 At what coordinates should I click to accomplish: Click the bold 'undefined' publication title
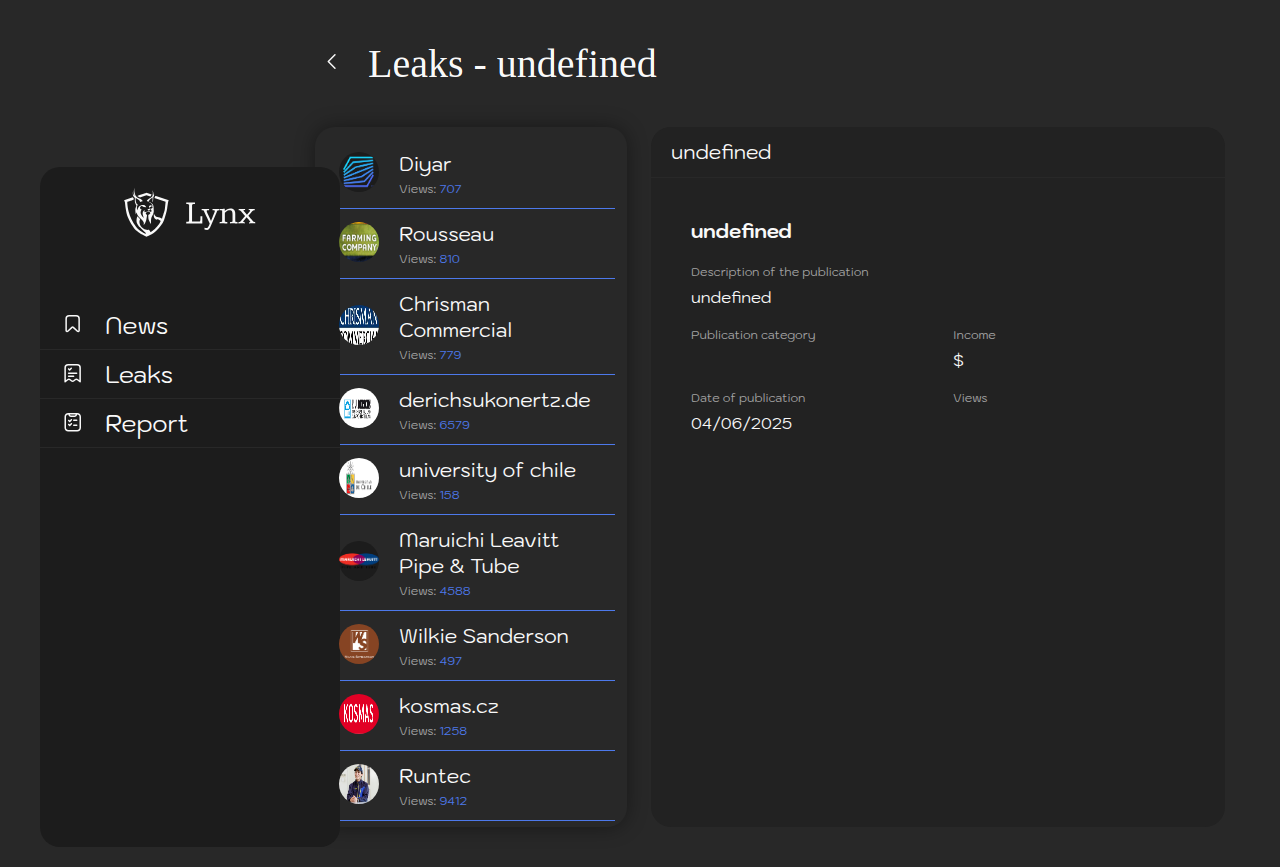[741, 231]
